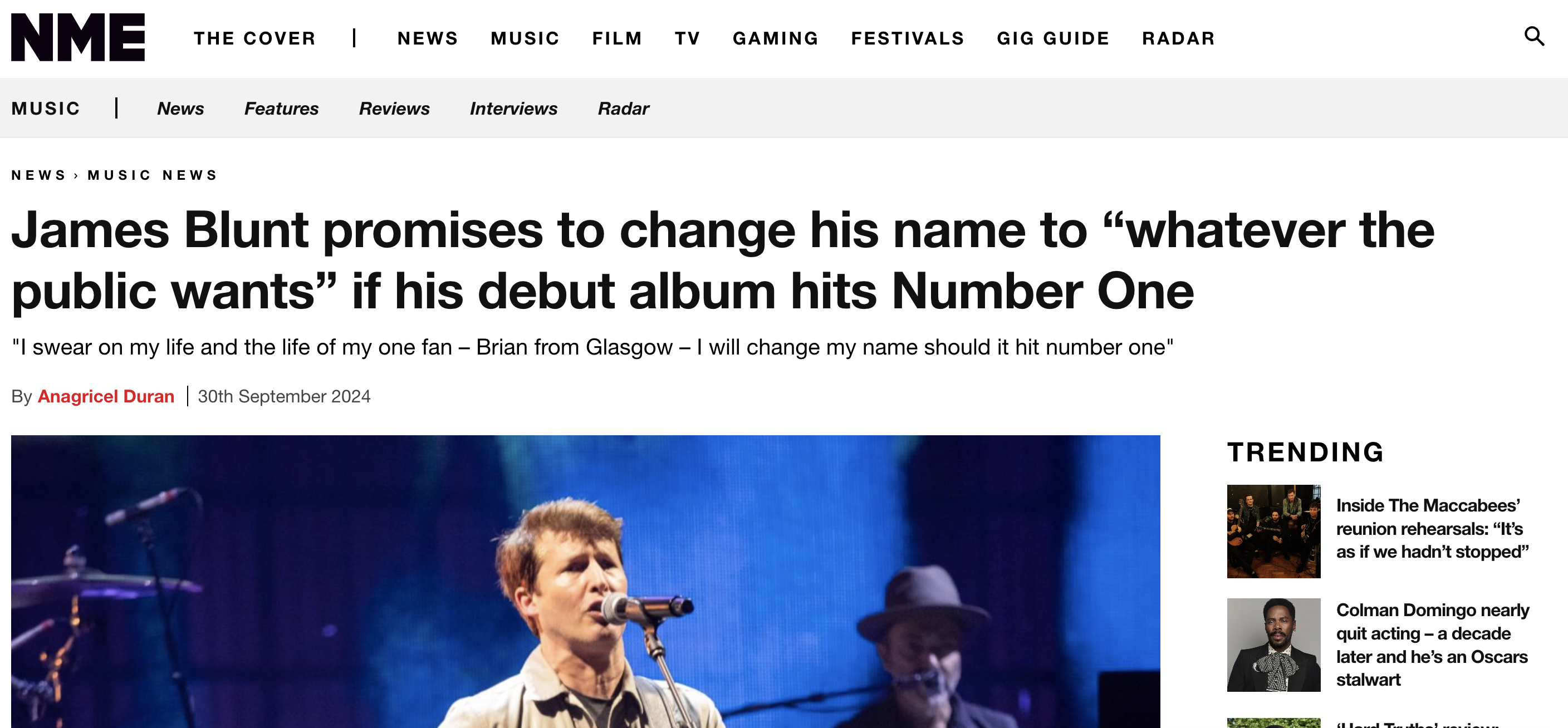Select Radar in the top navigation
Image resolution: width=1568 pixels, height=728 pixels.
(1178, 38)
